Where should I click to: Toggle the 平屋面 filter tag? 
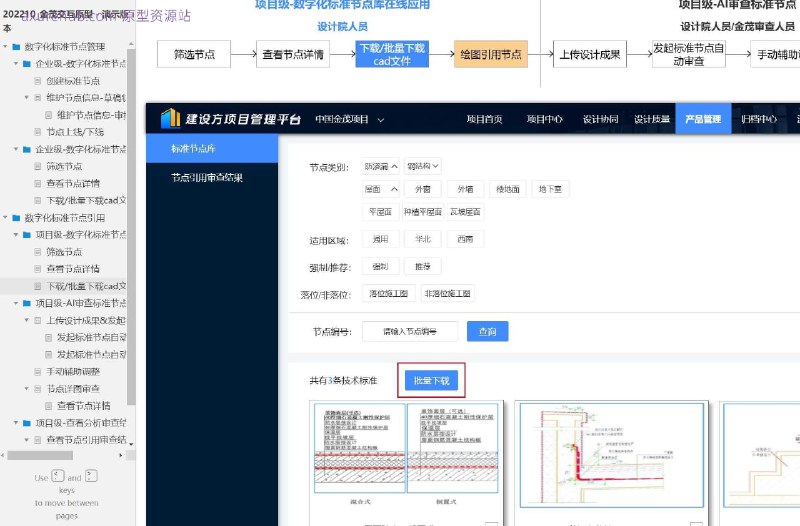point(381,212)
